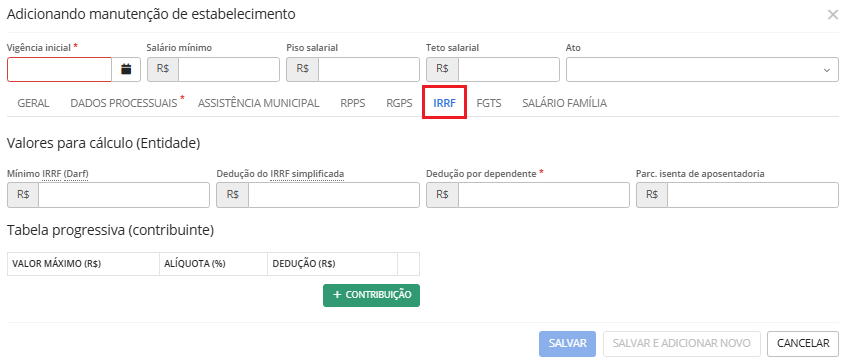Click the Teto salarial input field
This screenshot has width=843, height=360.
point(509,69)
